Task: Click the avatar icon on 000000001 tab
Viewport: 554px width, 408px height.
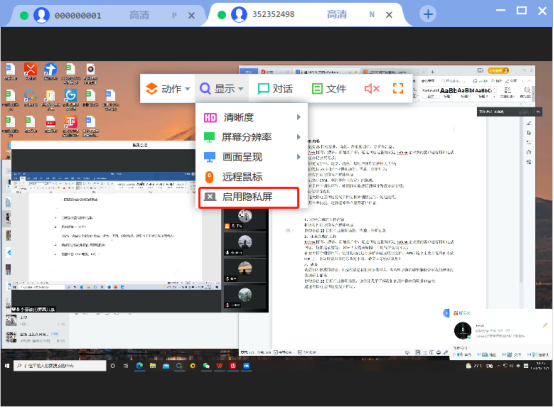Action: point(41,15)
